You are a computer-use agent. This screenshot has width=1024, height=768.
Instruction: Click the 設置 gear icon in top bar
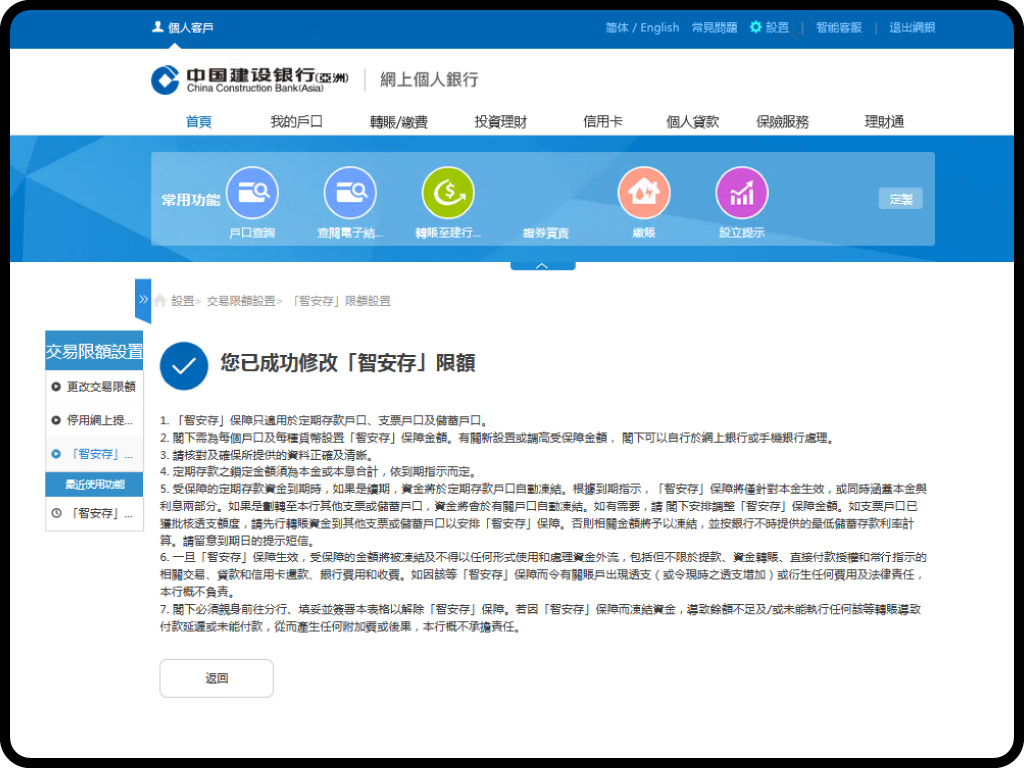coord(756,28)
